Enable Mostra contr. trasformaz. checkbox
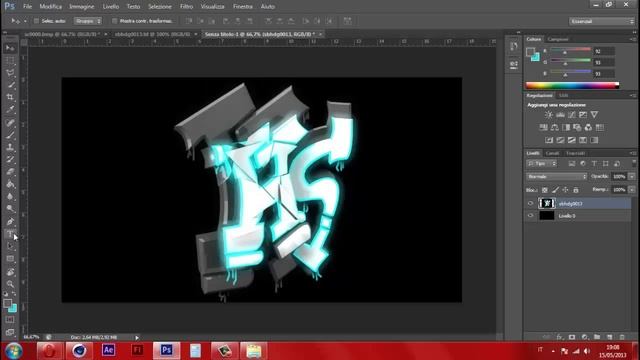Screen dimensions: 640x360 tap(115, 21)
